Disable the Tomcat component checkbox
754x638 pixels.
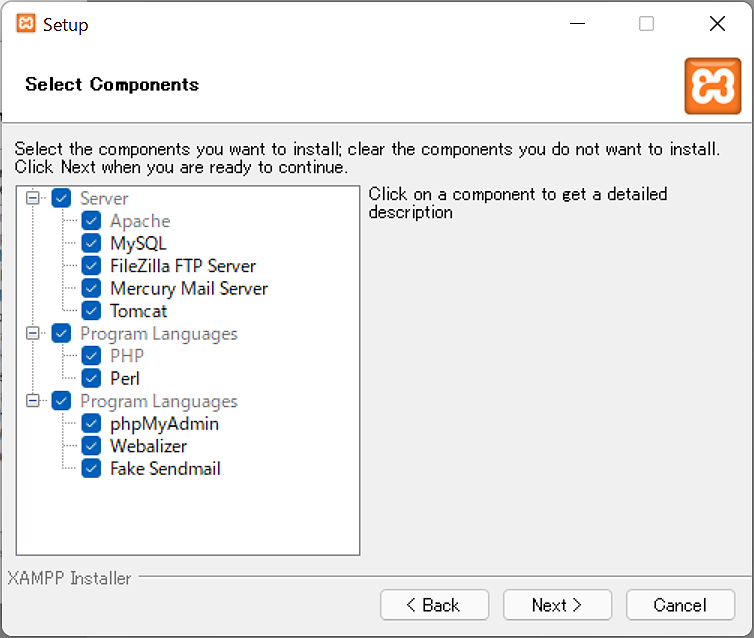click(x=92, y=311)
